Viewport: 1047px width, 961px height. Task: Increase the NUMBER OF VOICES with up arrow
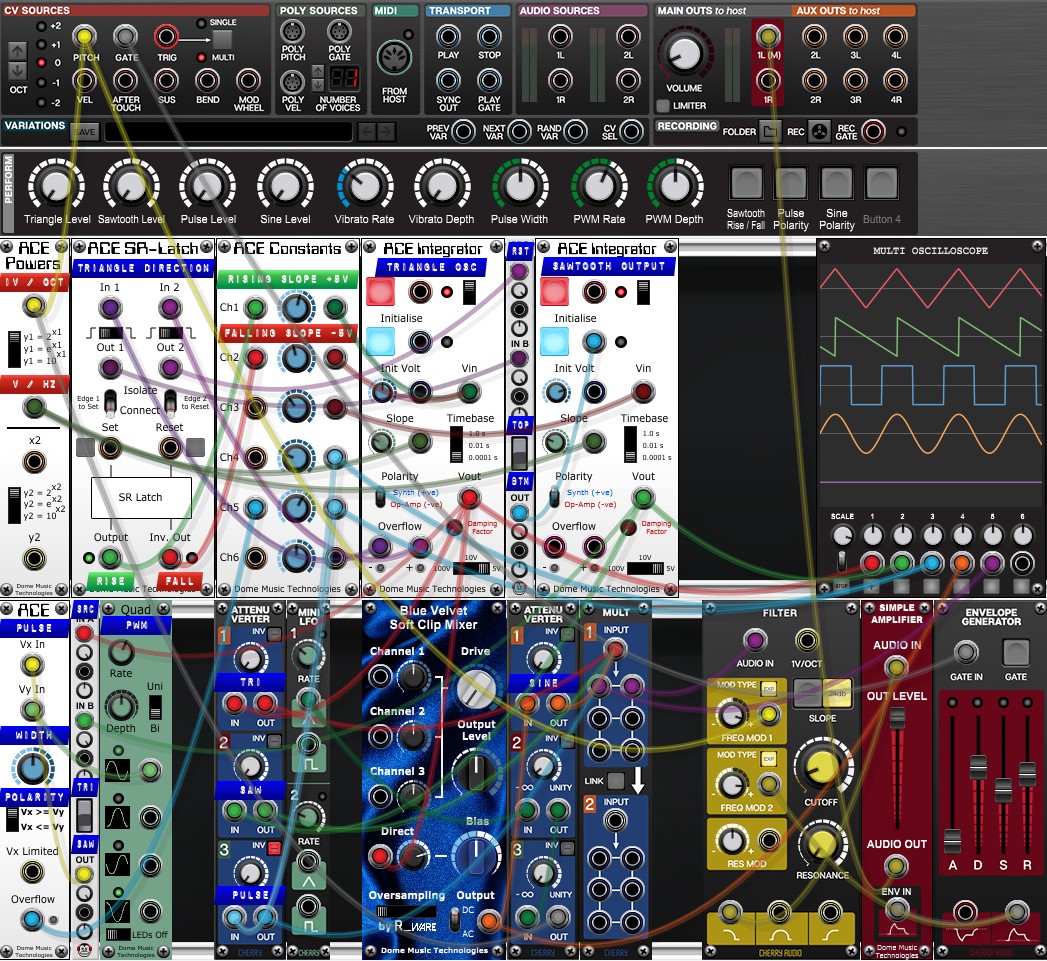319,71
